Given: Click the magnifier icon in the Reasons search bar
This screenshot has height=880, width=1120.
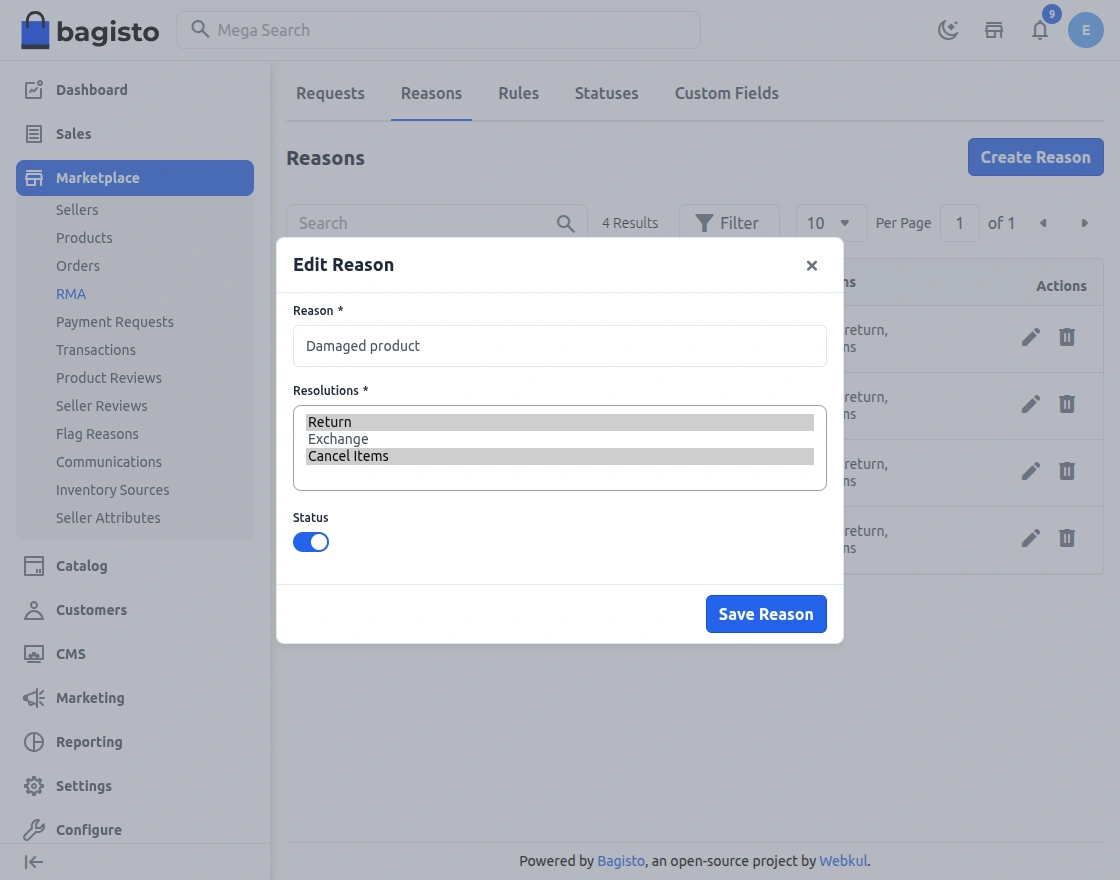Looking at the screenshot, I should point(565,222).
